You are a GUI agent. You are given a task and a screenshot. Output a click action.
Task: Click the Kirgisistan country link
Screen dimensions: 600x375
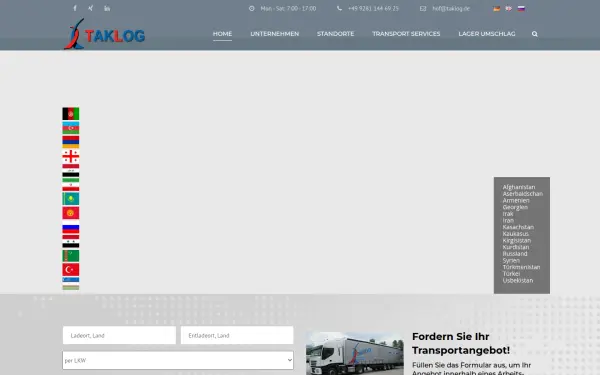pyautogui.click(x=517, y=240)
